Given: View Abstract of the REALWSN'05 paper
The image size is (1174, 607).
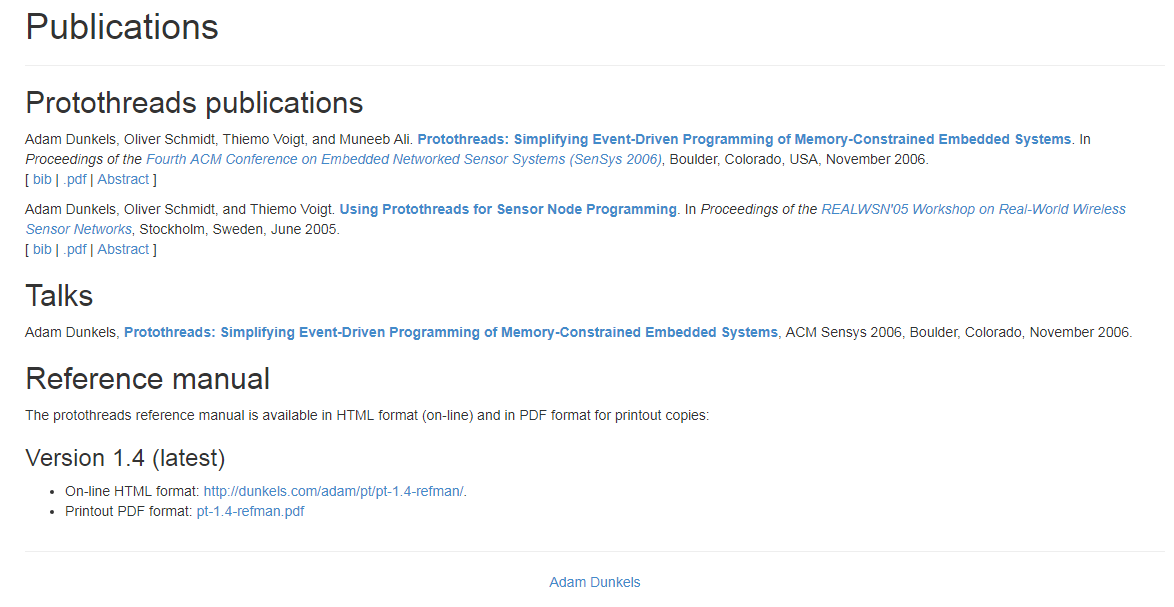Looking at the screenshot, I should pos(123,249).
